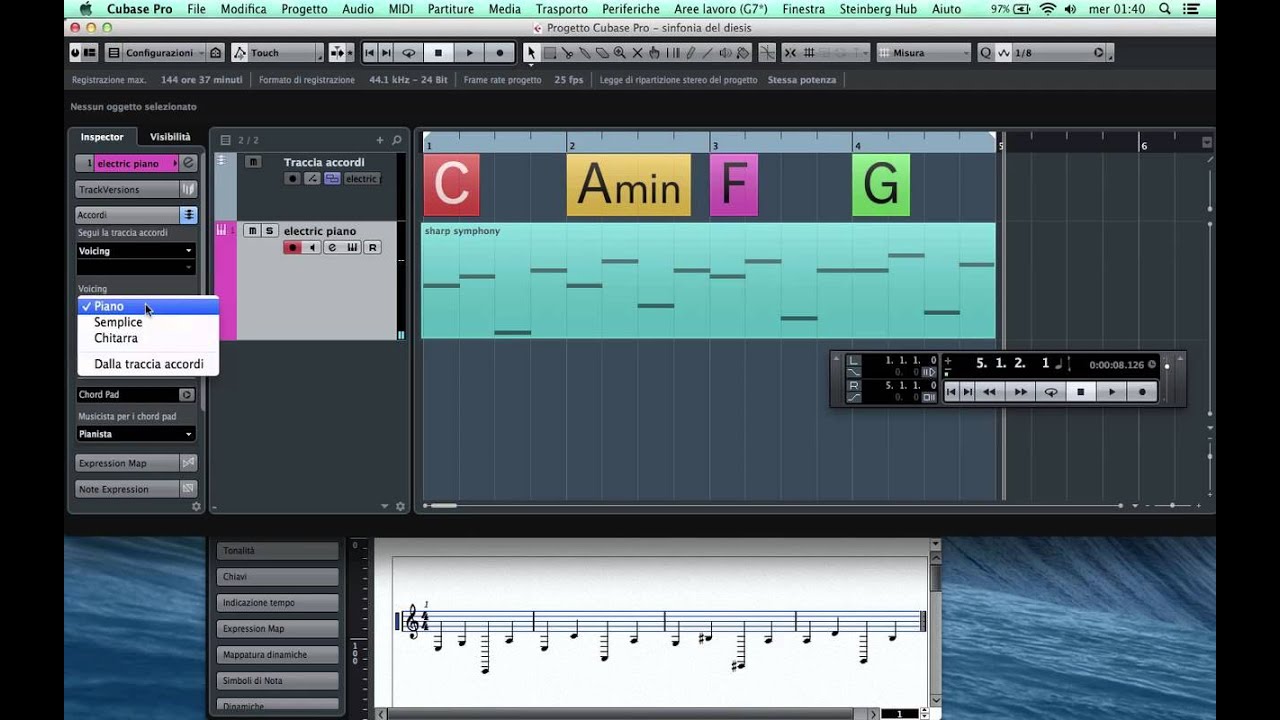Go to right locator (R) in transport panel
Screen dimensions: 1280x720
pyautogui.click(x=854, y=385)
